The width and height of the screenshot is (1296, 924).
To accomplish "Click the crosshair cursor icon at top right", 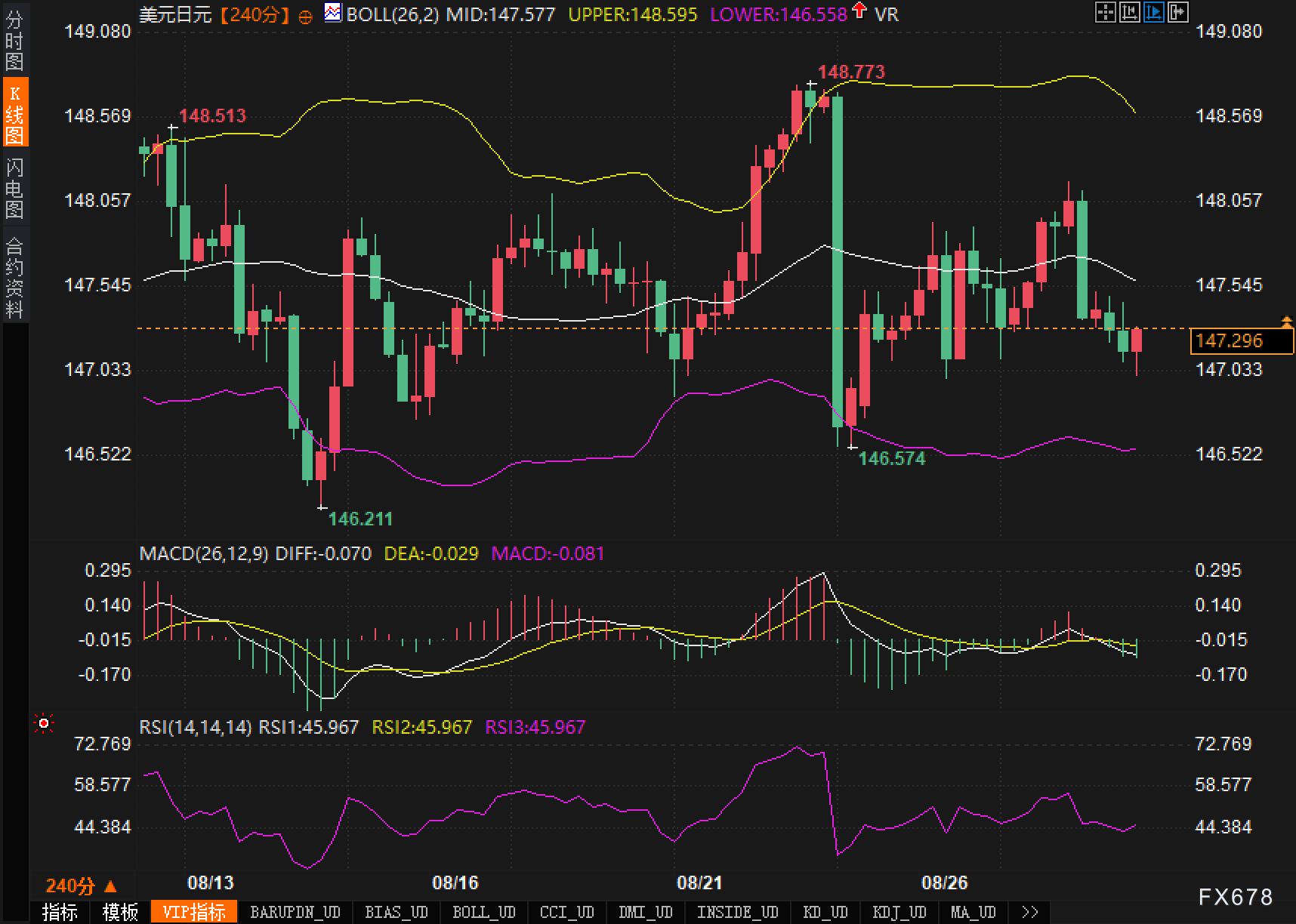I will point(1105,12).
